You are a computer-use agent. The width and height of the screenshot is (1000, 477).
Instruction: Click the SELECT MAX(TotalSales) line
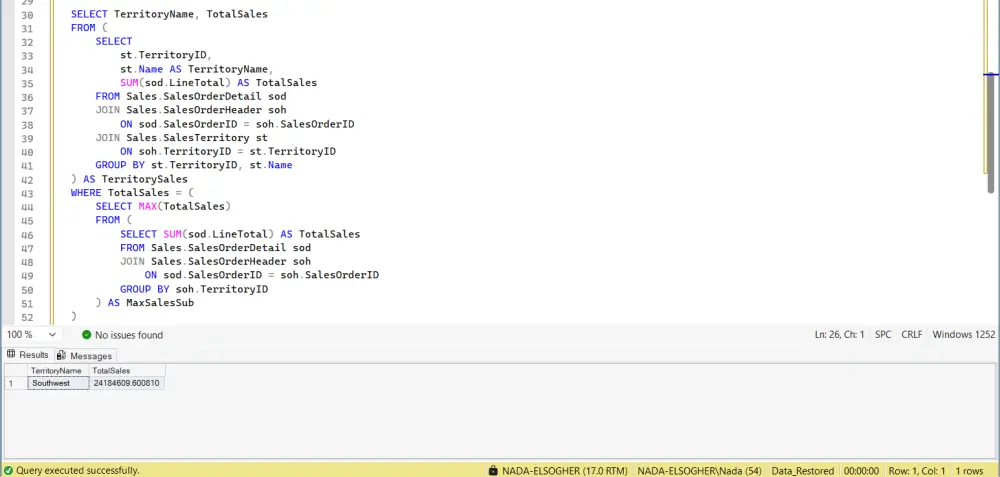[163, 207]
